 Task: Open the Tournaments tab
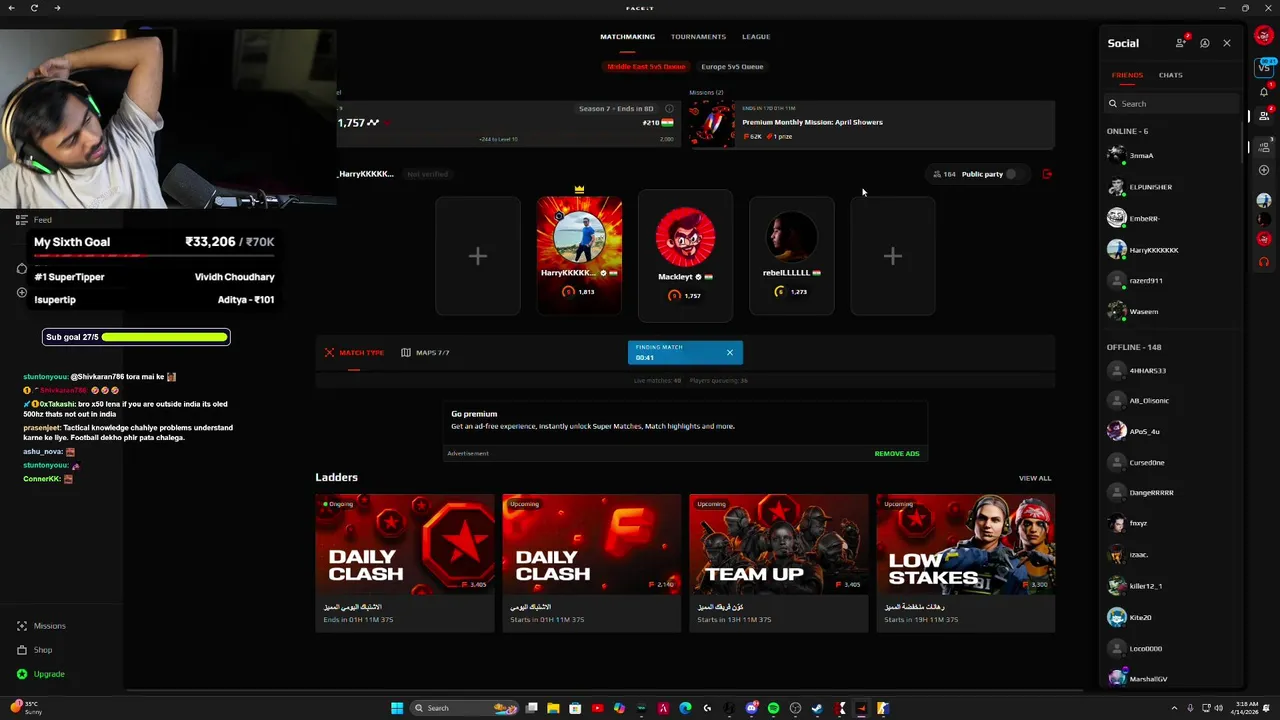(698, 37)
